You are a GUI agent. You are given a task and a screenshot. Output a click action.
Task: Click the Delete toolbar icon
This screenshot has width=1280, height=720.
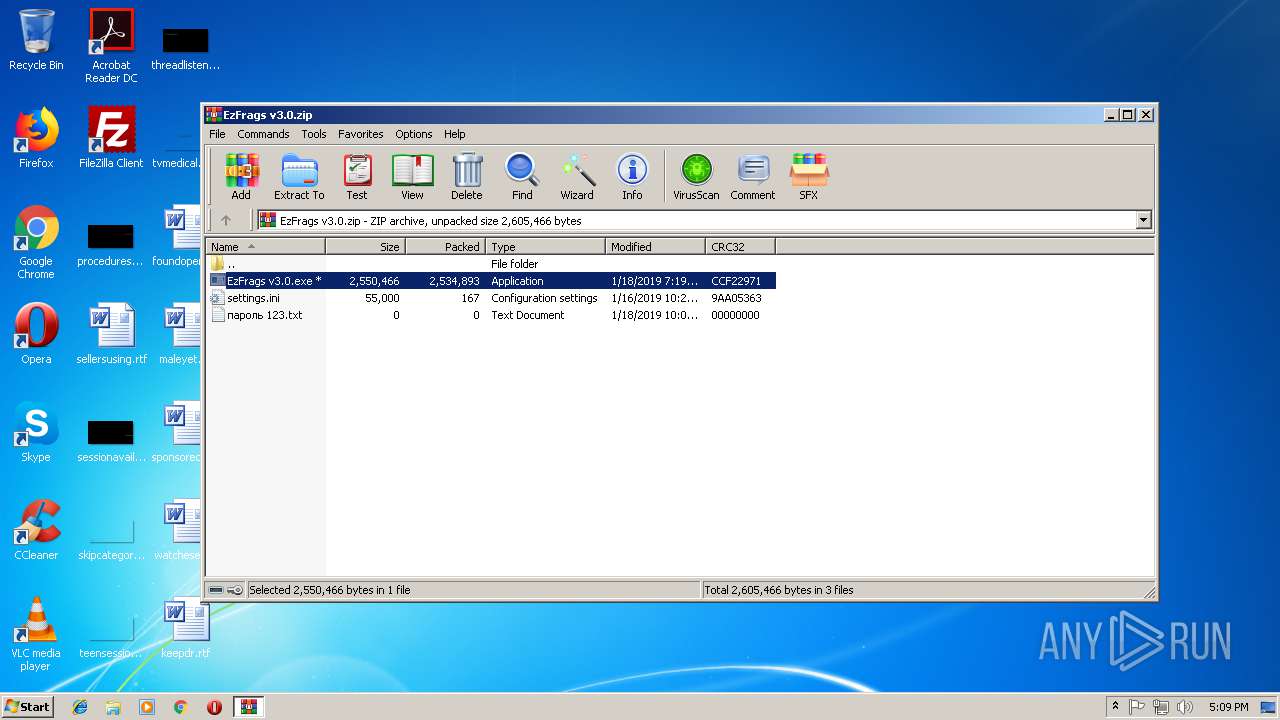tap(466, 177)
